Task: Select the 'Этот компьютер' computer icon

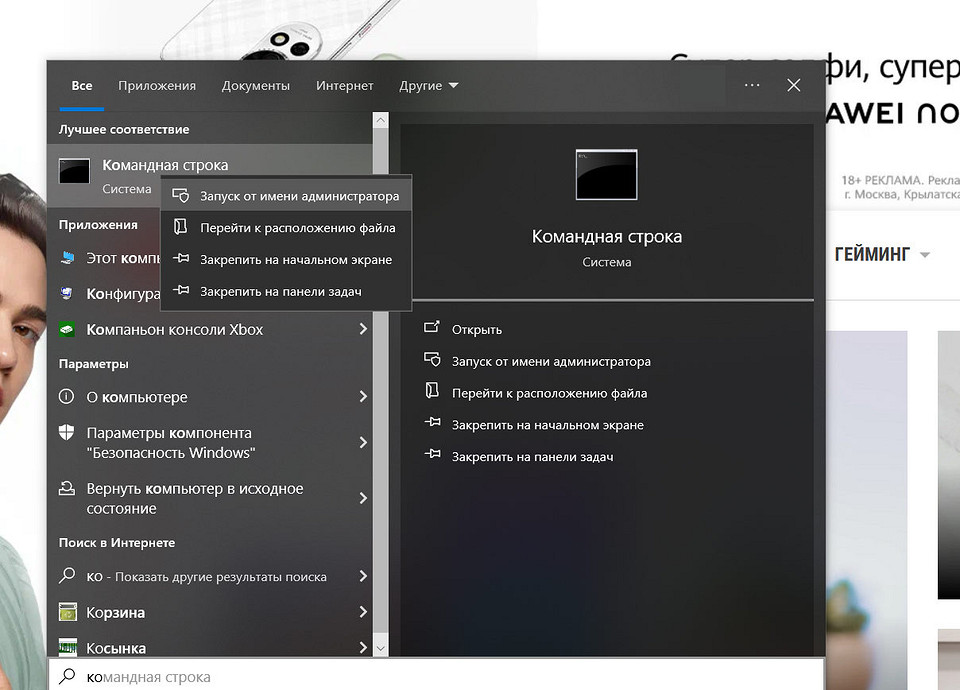Action: [67, 258]
